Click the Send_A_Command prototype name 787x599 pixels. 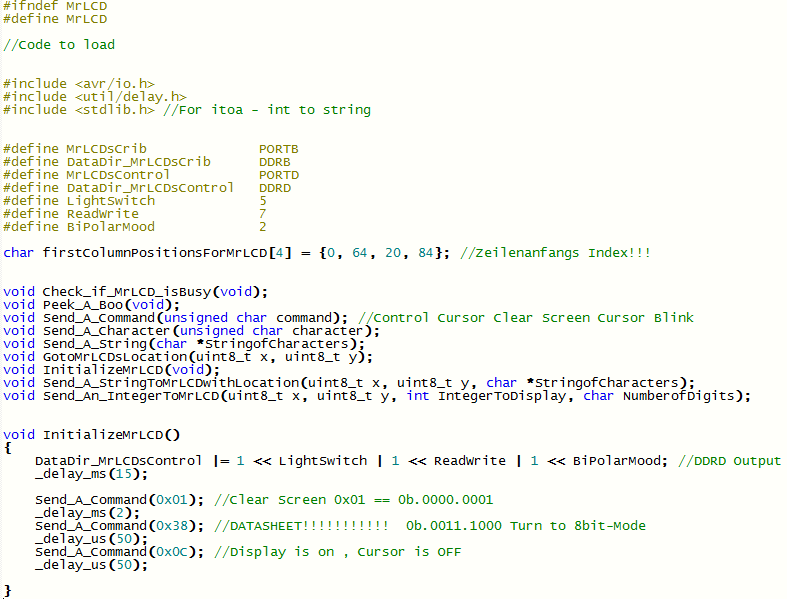(x=99, y=318)
